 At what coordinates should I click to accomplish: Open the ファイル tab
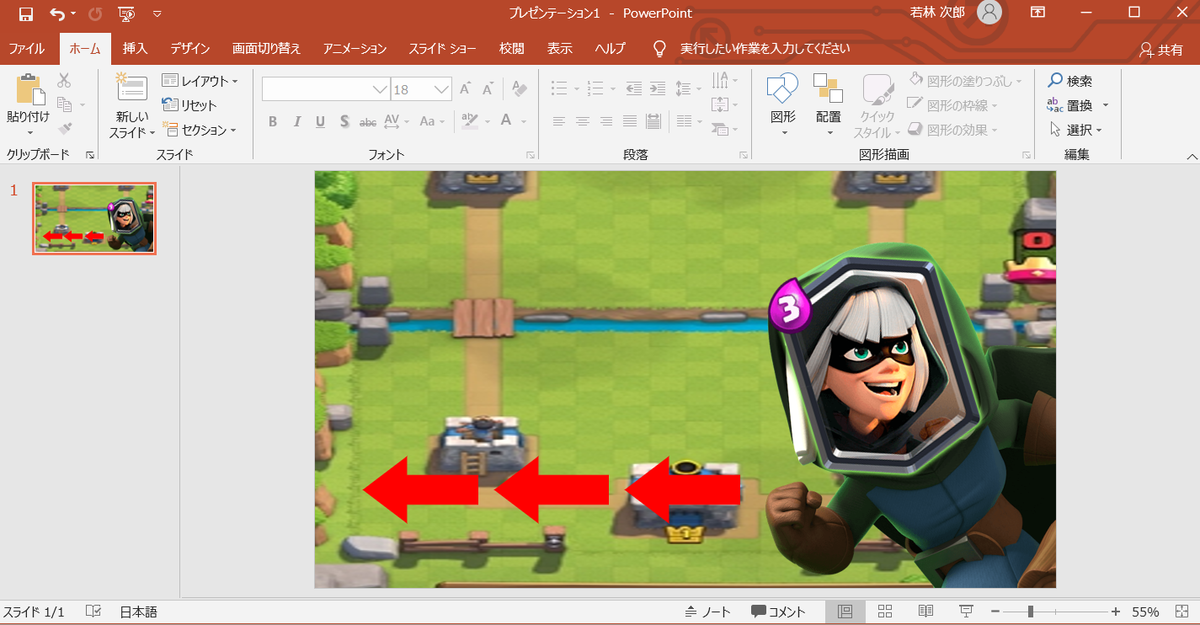click(x=26, y=49)
